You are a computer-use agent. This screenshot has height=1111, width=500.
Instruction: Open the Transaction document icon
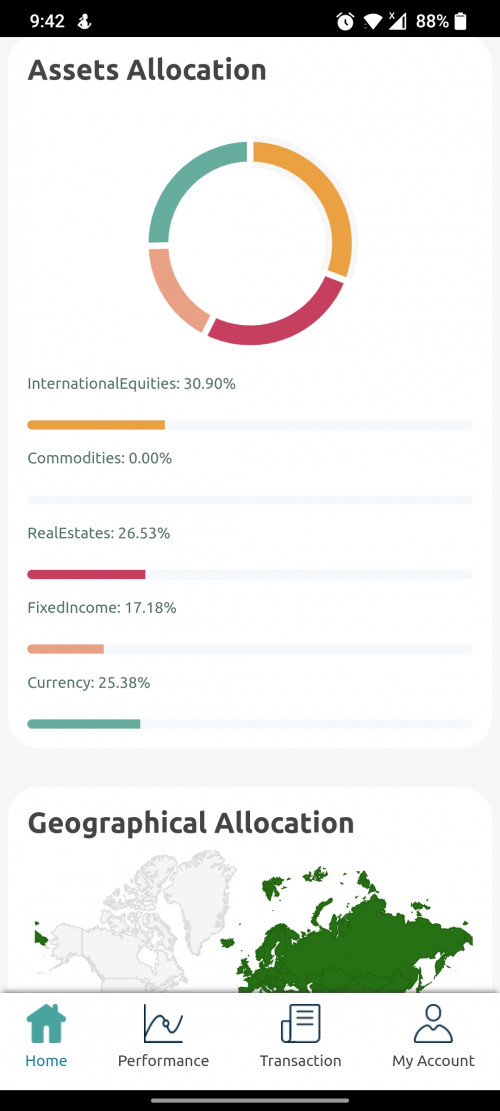300,1023
